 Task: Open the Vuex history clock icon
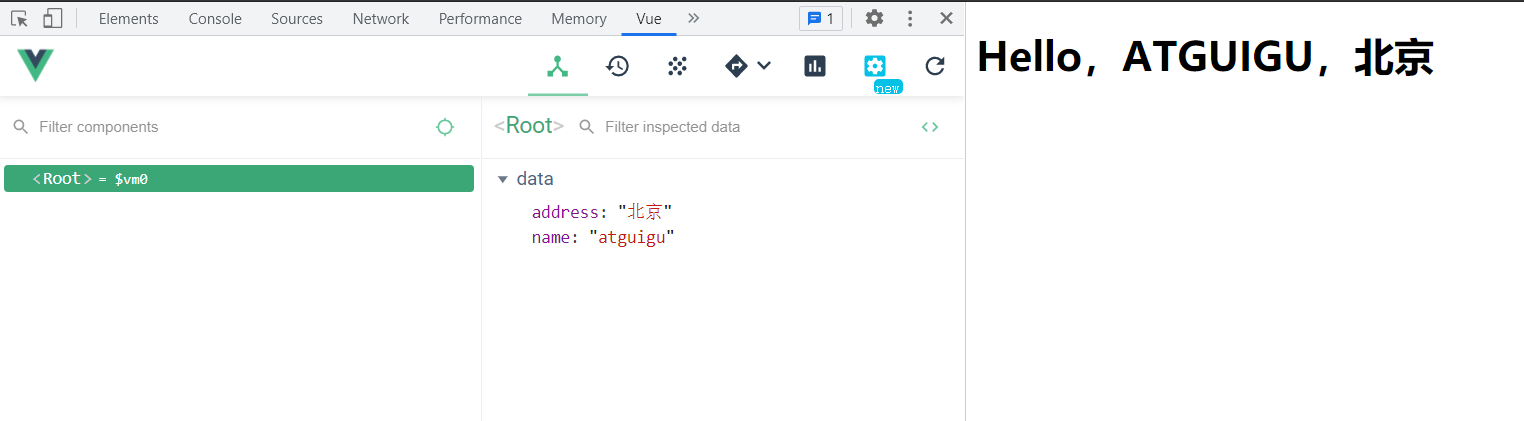coord(617,66)
